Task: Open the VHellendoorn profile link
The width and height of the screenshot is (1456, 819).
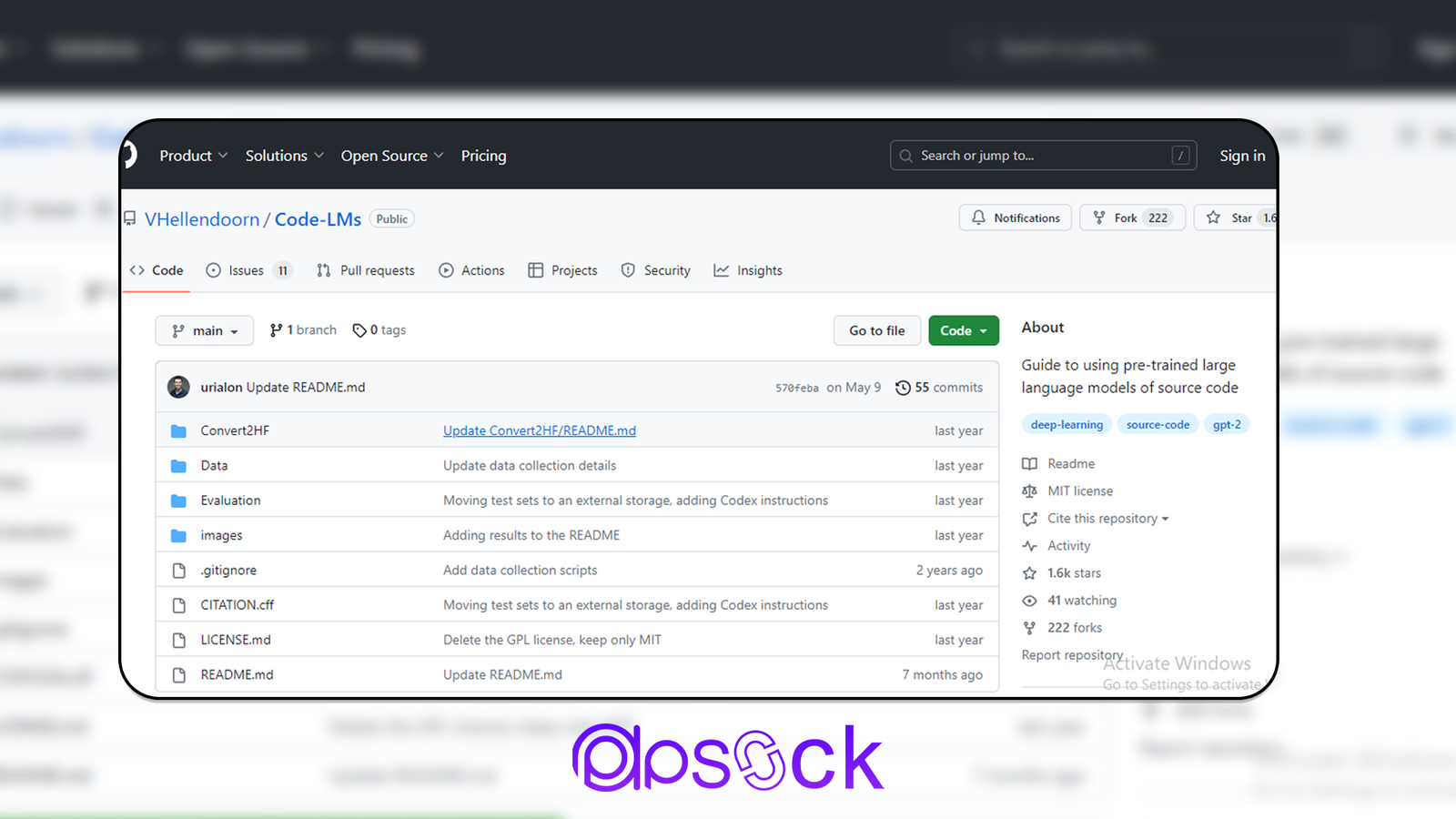Action: (x=202, y=219)
